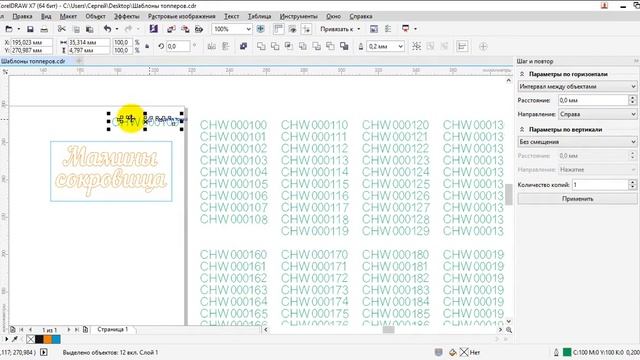Viewport: 640px width, 360px height.
Task: Click the Combine objects icon
Action: tap(244, 46)
